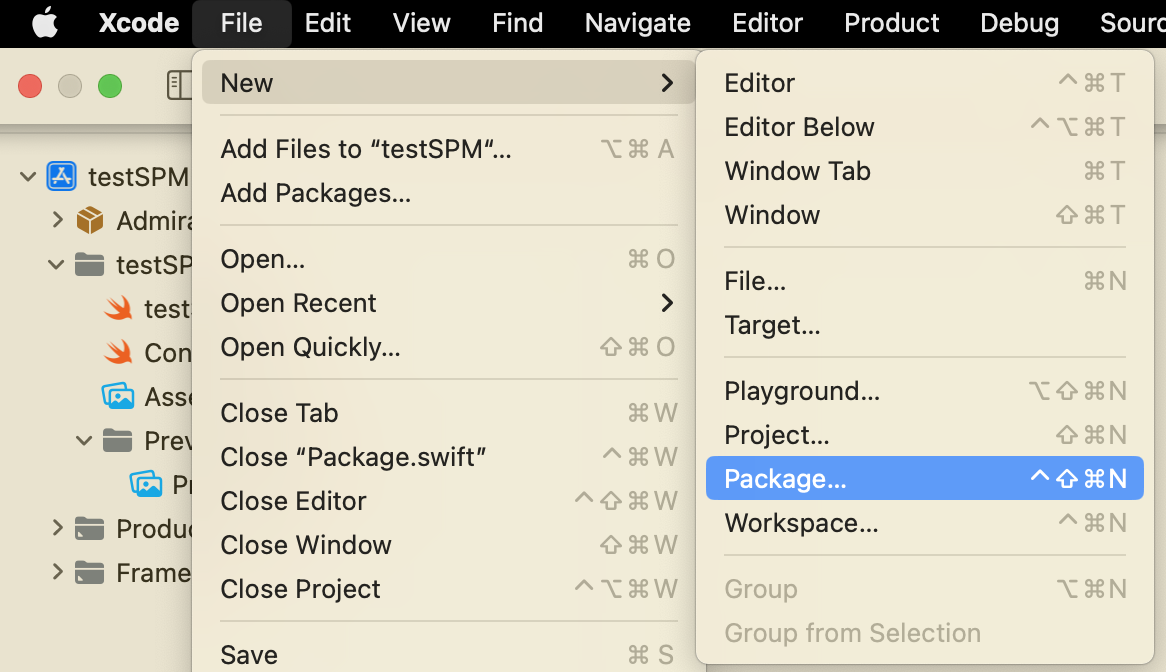Expand the Admiral package row
Screen dimensions: 1166x672
57,220
